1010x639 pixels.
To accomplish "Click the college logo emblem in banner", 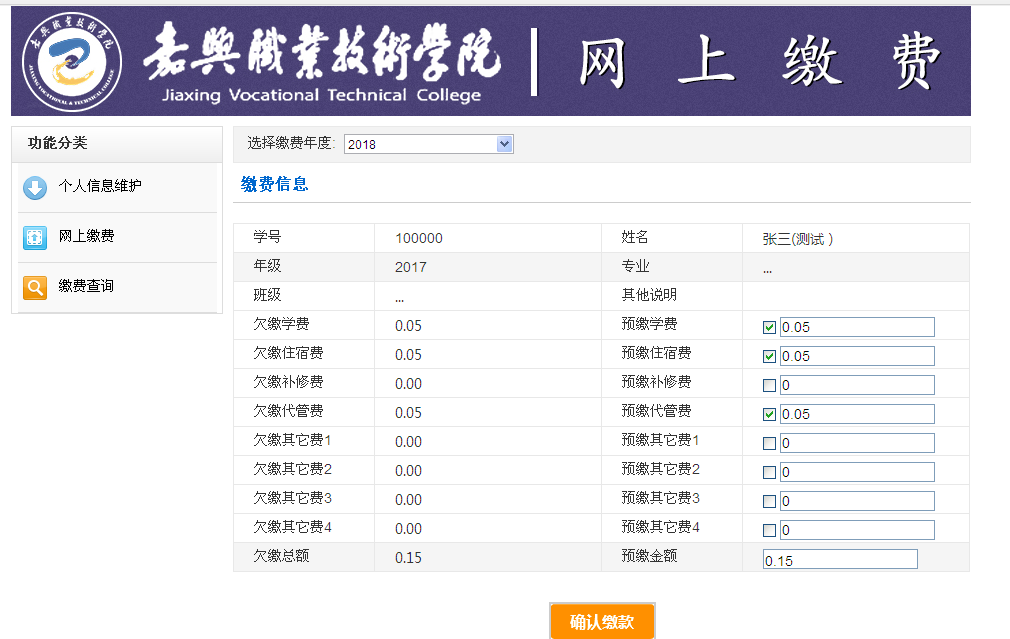I will click(x=72, y=61).
